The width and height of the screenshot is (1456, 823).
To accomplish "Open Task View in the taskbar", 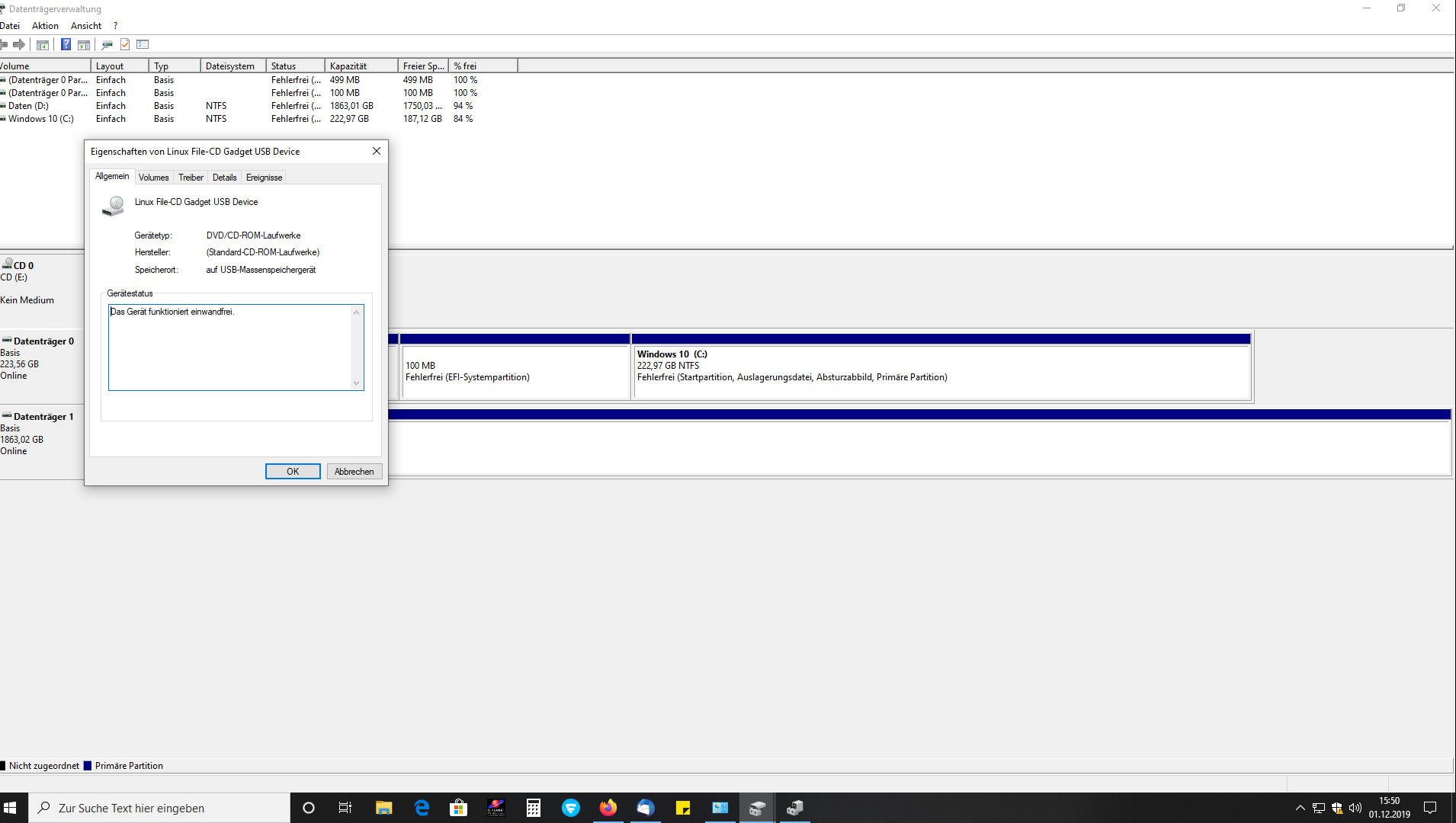I will (x=345, y=808).
